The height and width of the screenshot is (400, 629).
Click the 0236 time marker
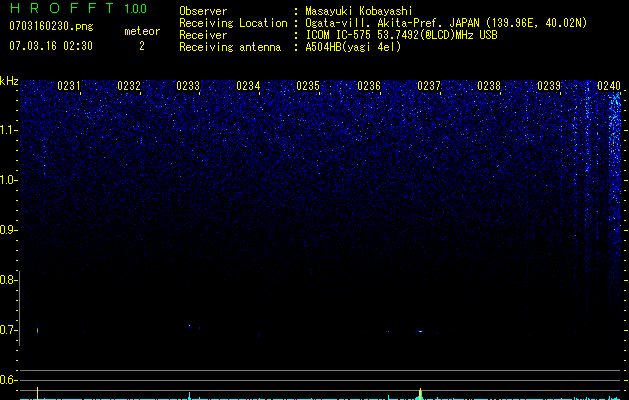tap(369, 85)
